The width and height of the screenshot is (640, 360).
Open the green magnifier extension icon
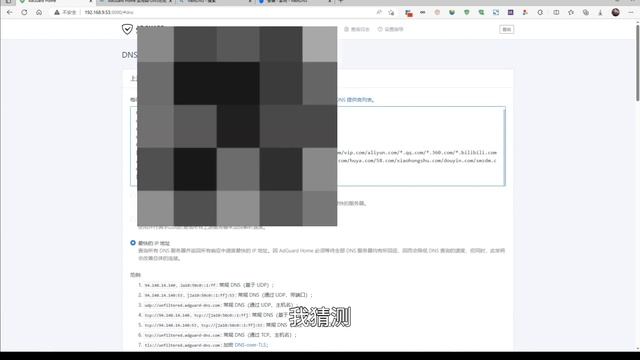tap(481, 12)
